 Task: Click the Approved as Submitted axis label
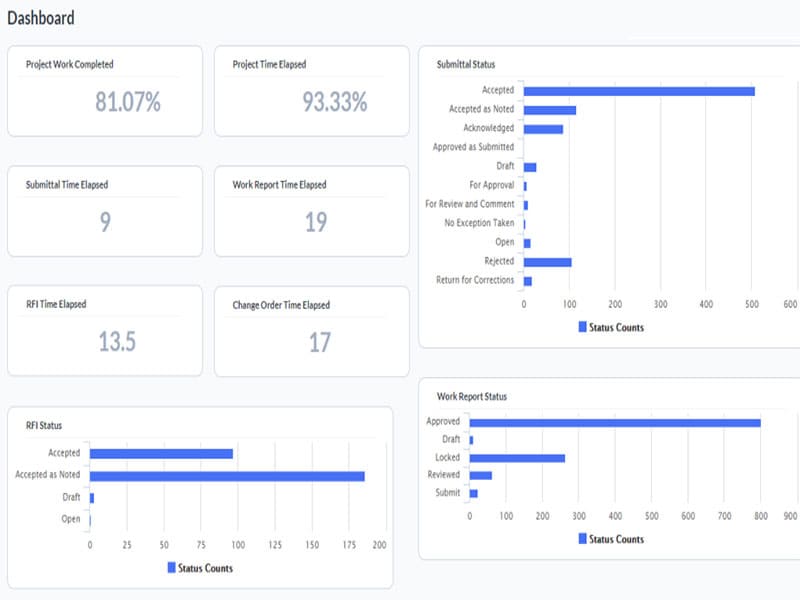coord(473,147)
